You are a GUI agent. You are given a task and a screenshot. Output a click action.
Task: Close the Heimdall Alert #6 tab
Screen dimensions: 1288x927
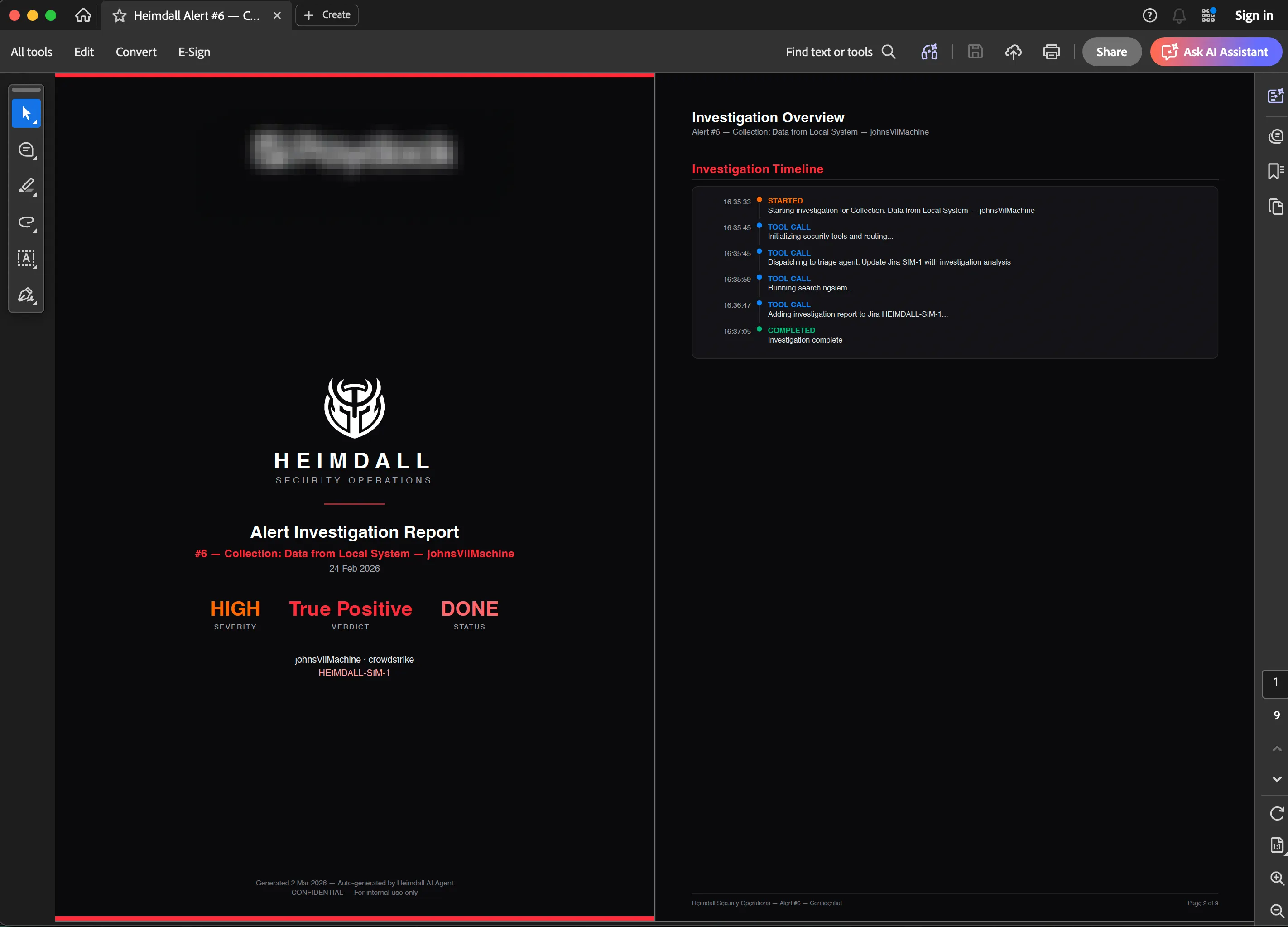pyautogui.click(x=277, y=15)
